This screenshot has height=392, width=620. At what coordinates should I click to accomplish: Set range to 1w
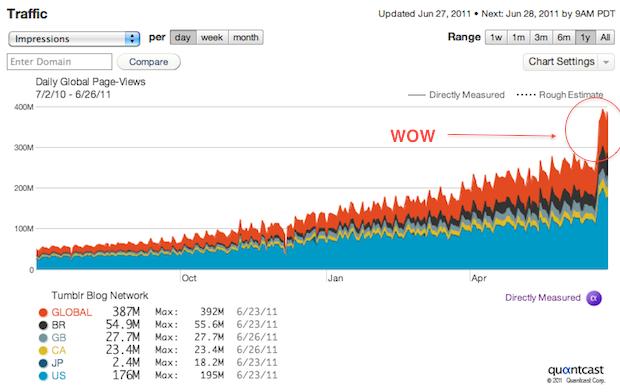pyautogui.click(x=496, y=38)
